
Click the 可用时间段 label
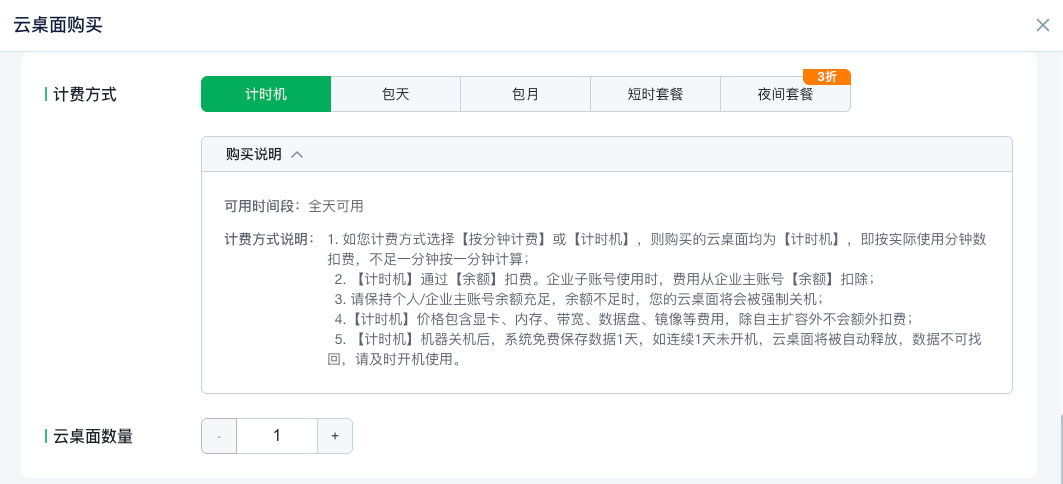(x=261, y=206)
